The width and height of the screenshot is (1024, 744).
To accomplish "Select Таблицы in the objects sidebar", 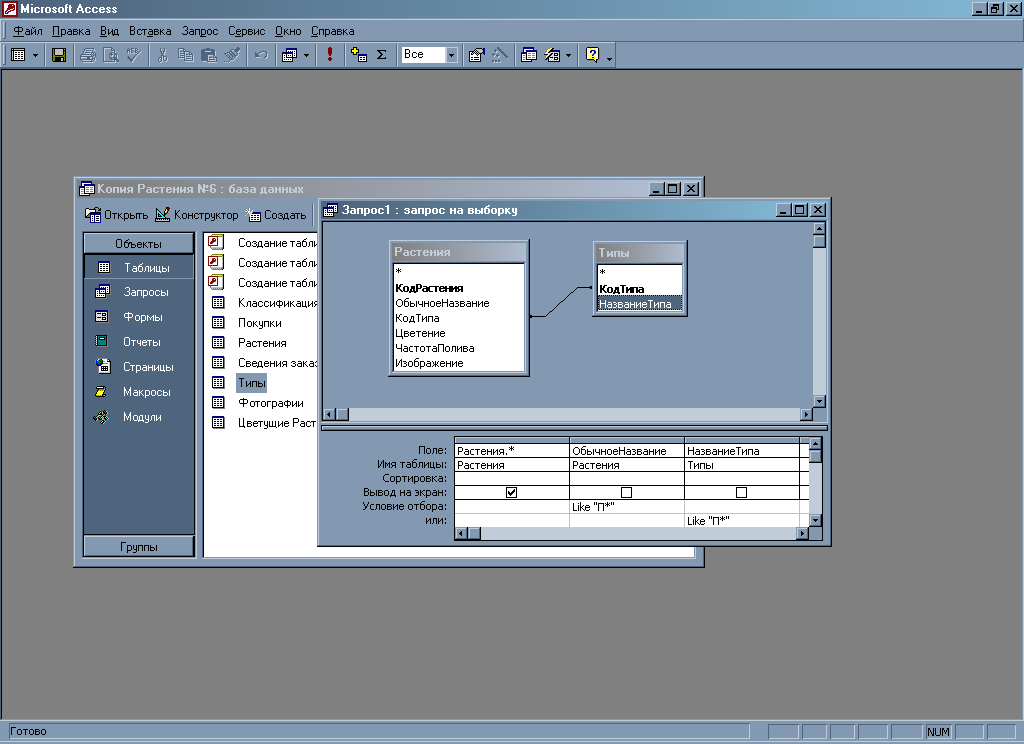I will pyautogui.click(x=138, y=268).
